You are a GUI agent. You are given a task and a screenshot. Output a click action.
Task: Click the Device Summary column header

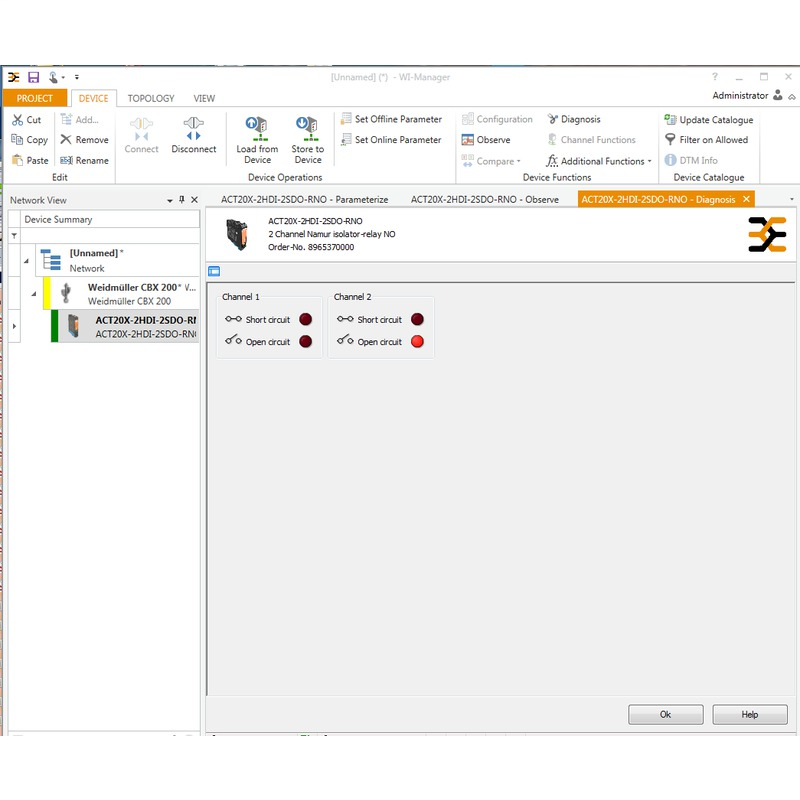pyautogui.click(x=110, y=219)
